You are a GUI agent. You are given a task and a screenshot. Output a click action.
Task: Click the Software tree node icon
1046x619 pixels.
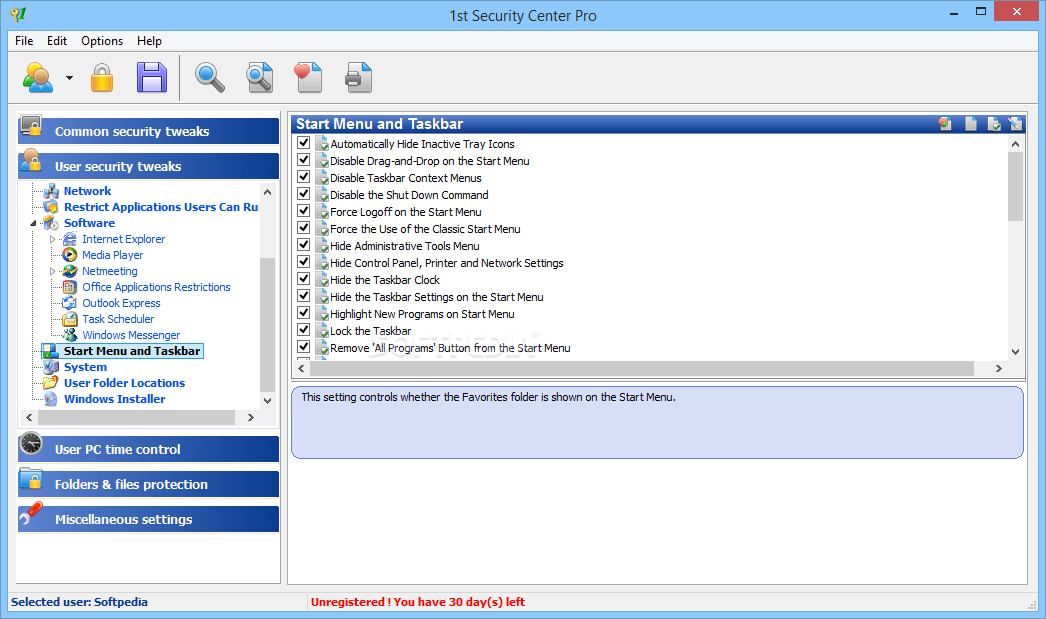click(x=51, y=223)
